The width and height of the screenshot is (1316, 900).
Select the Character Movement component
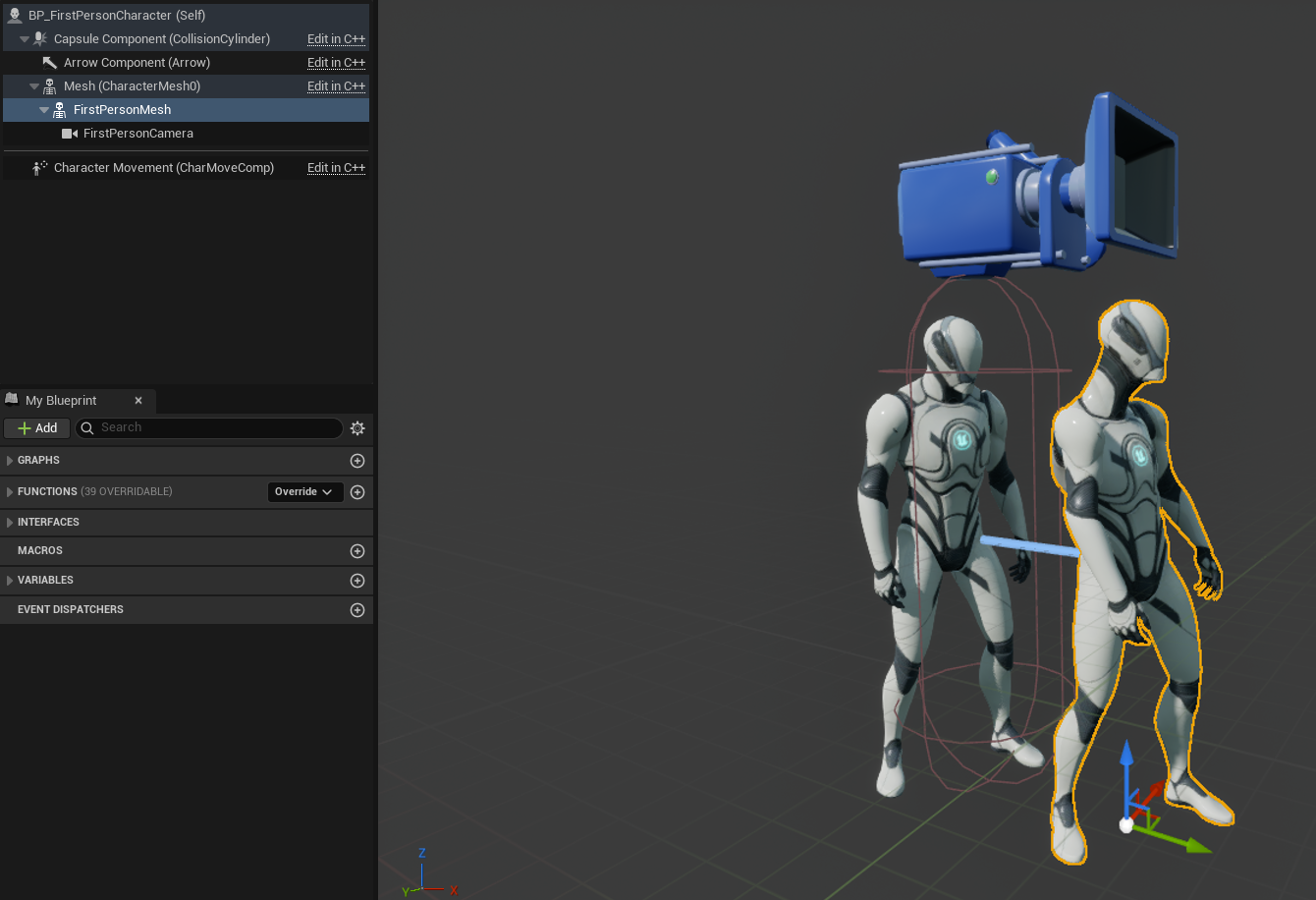point(163,168)
